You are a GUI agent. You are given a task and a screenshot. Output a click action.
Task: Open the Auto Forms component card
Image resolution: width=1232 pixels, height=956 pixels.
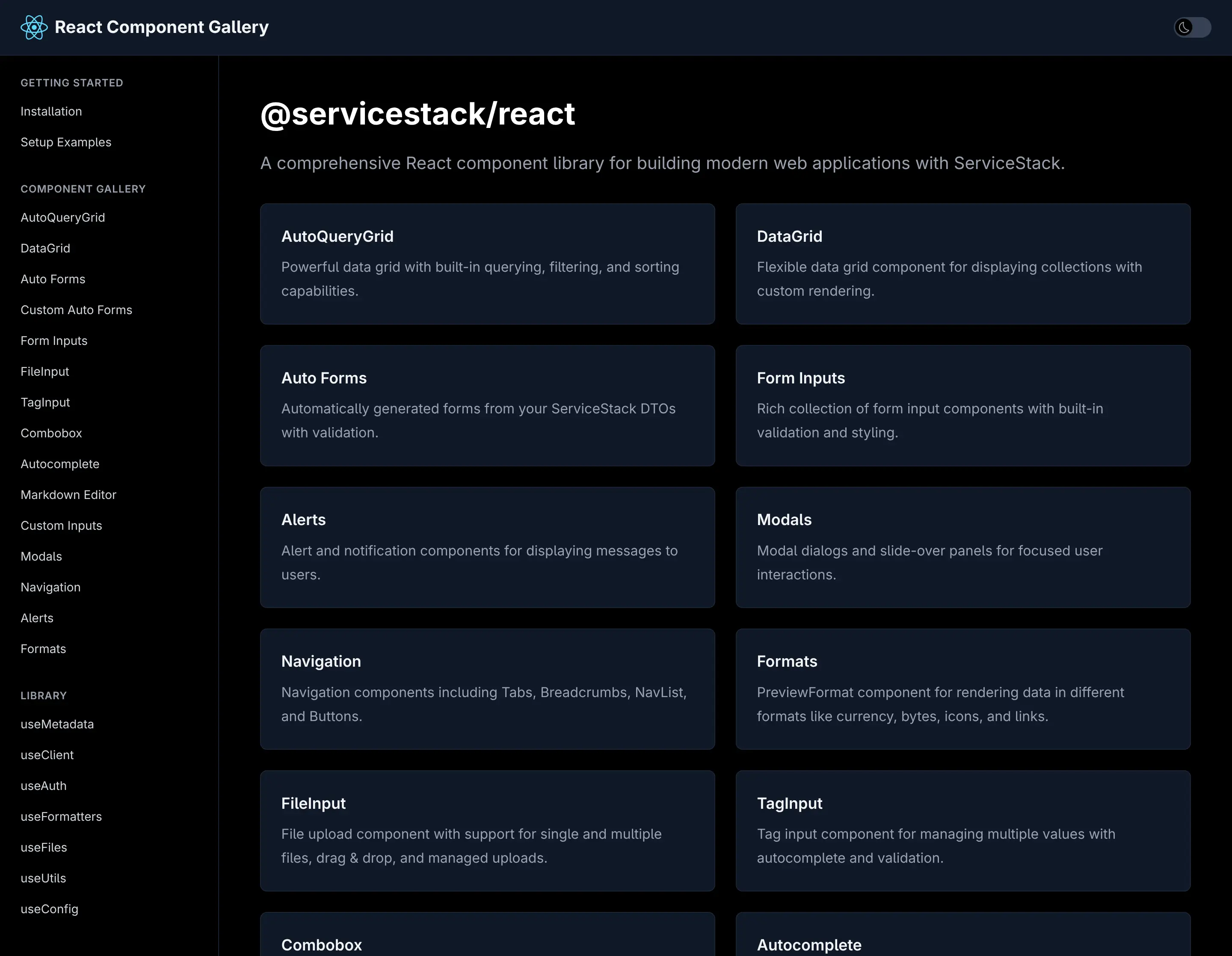pyautogui.click(x=487, y=406)
